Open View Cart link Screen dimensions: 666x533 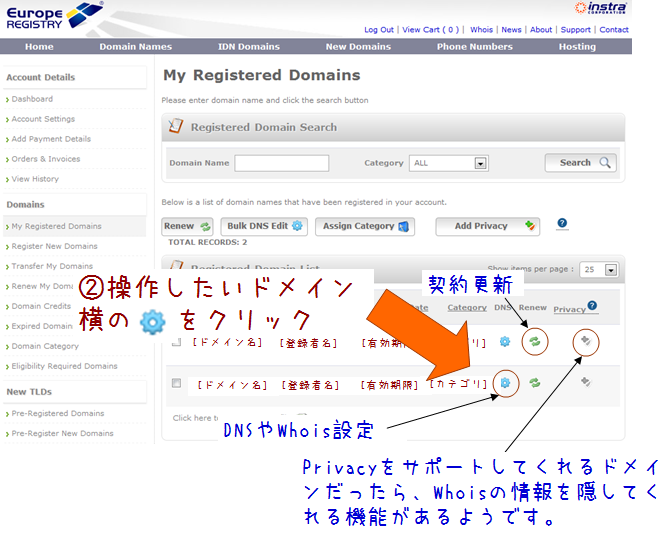(430, 30)
